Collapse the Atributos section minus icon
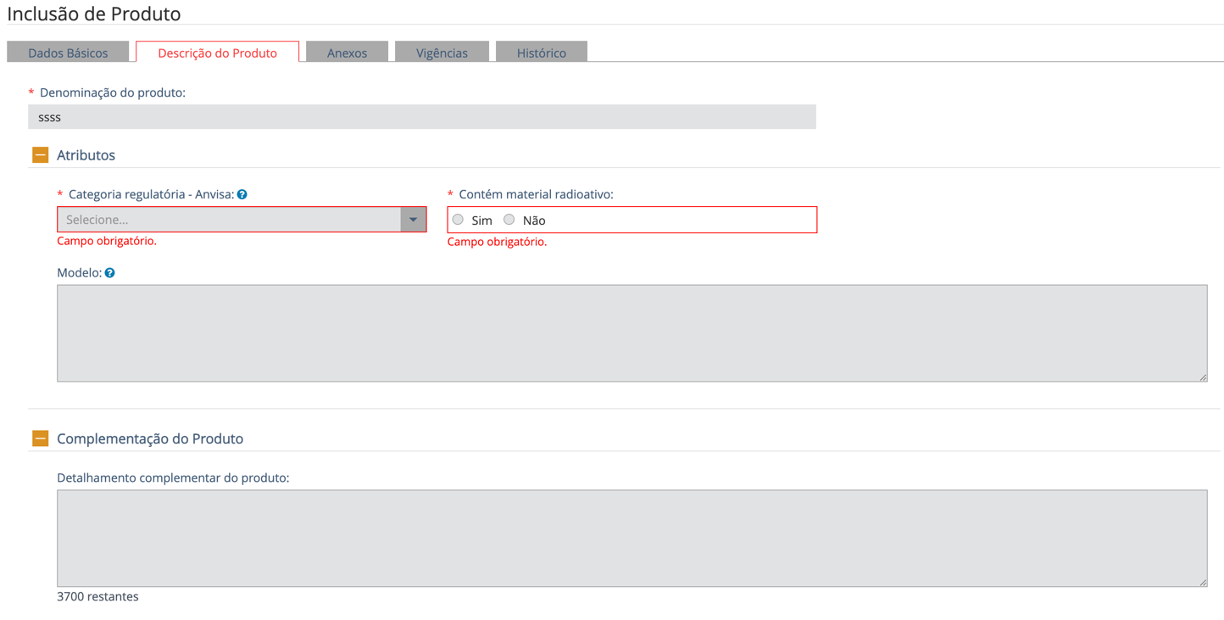Screen dimensions: 1224x620 pos(40,155)
